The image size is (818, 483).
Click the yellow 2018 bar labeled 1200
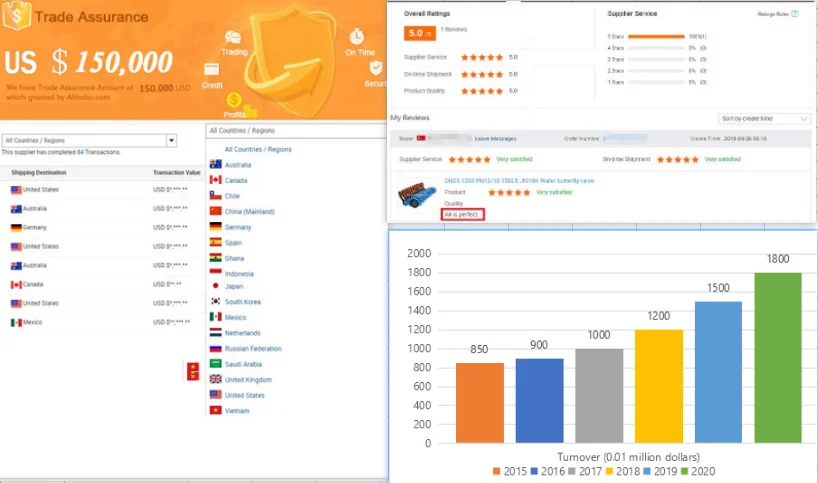point(658,387)
